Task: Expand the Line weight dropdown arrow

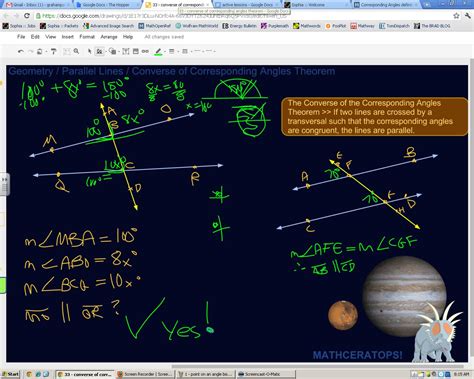Action: point(178,52)
